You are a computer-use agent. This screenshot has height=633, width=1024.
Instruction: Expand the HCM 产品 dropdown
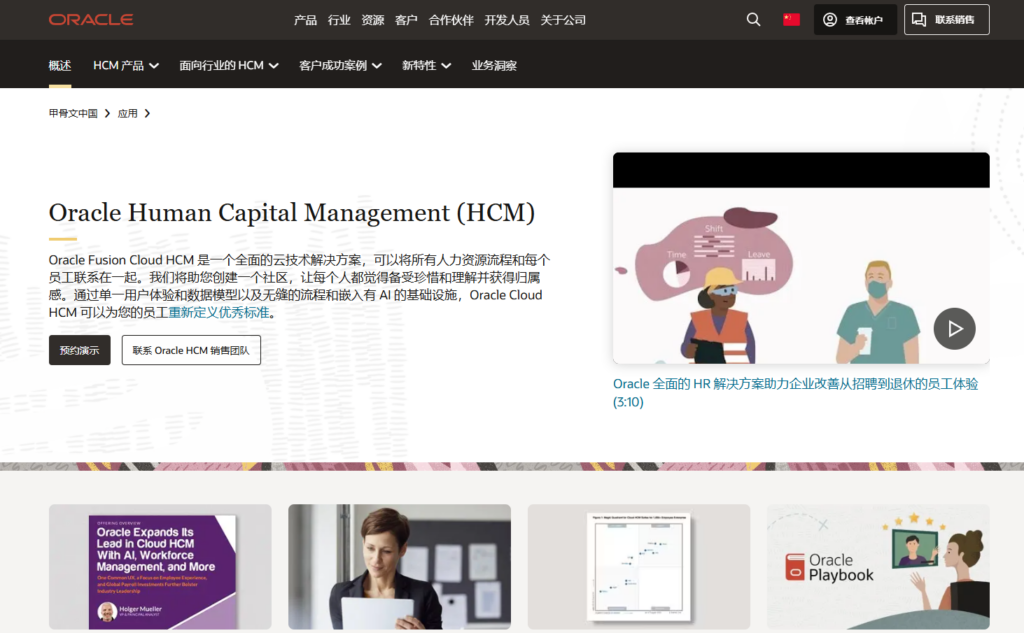[126, 66]
